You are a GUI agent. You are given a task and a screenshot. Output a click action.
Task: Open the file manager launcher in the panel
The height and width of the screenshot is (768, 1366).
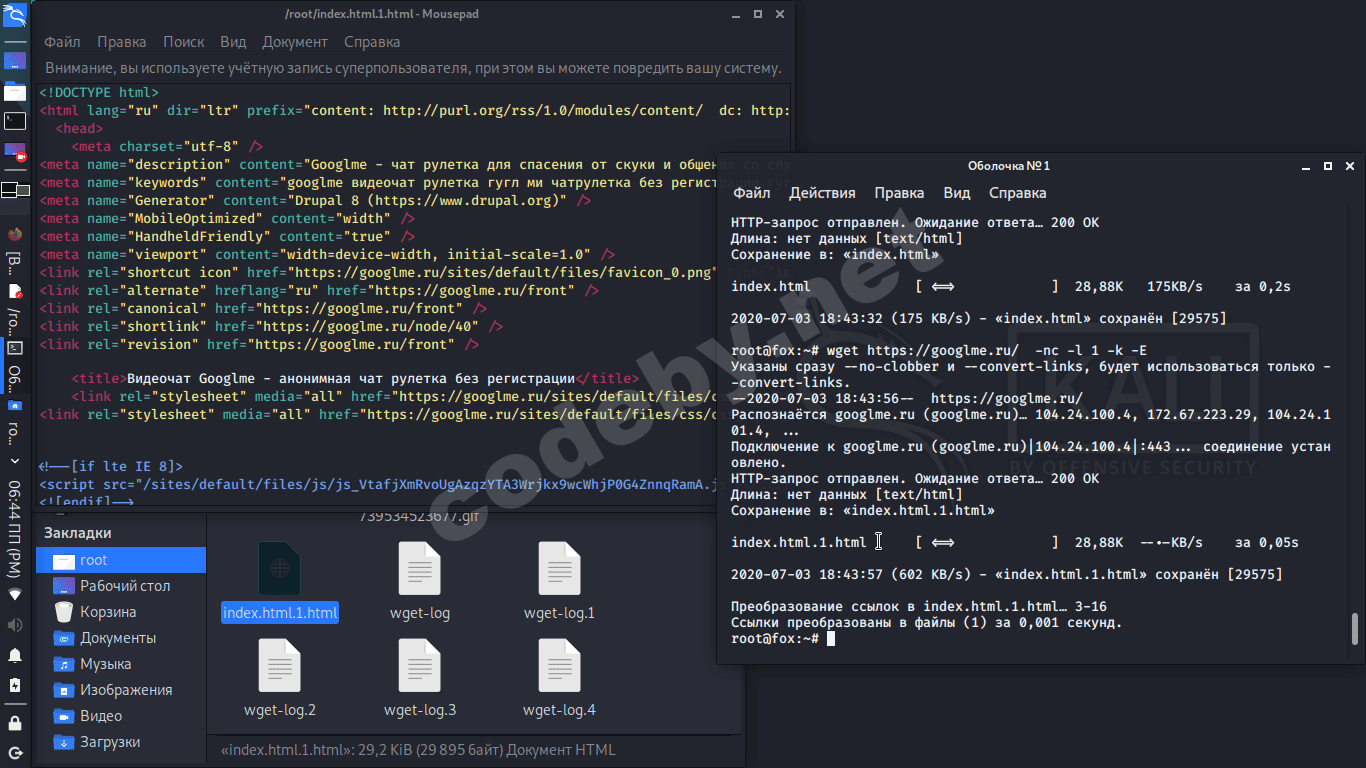coord(15,91)
